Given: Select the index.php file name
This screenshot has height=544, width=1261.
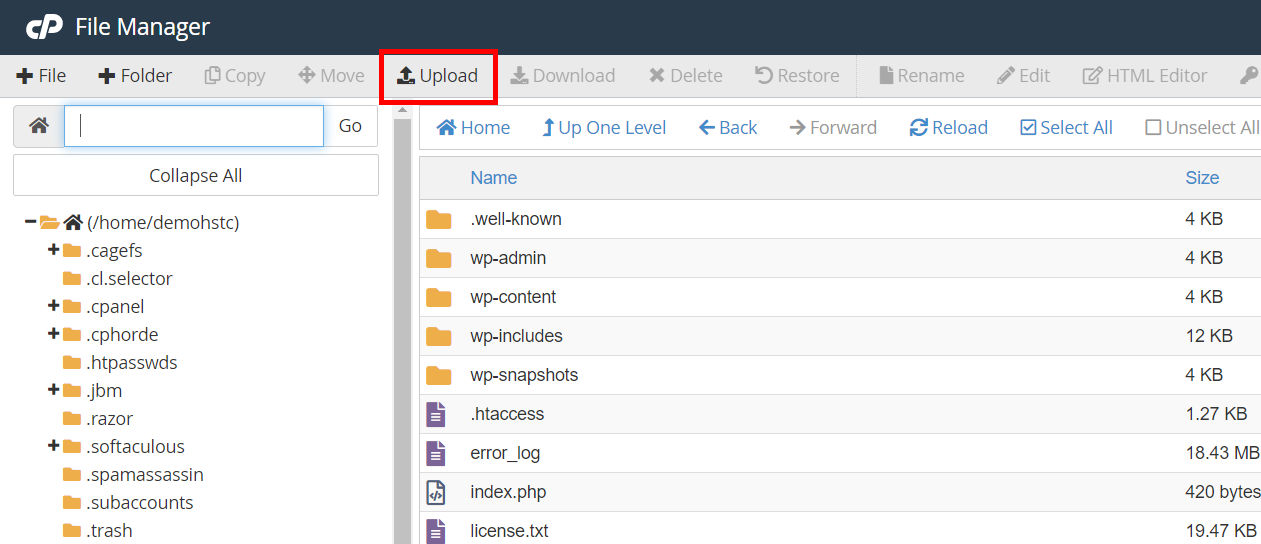Looking at the screenshot, I should coord(508,492).
